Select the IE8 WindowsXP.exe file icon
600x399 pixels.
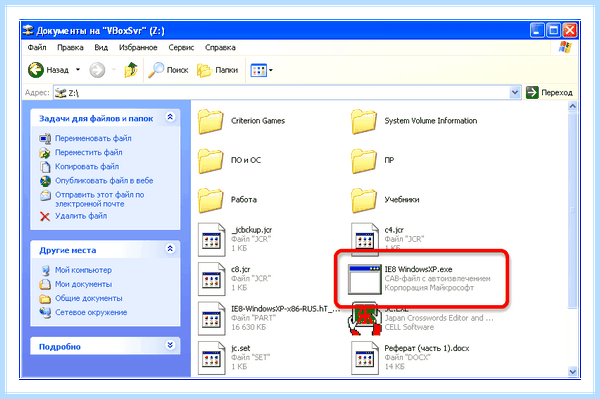364,279
